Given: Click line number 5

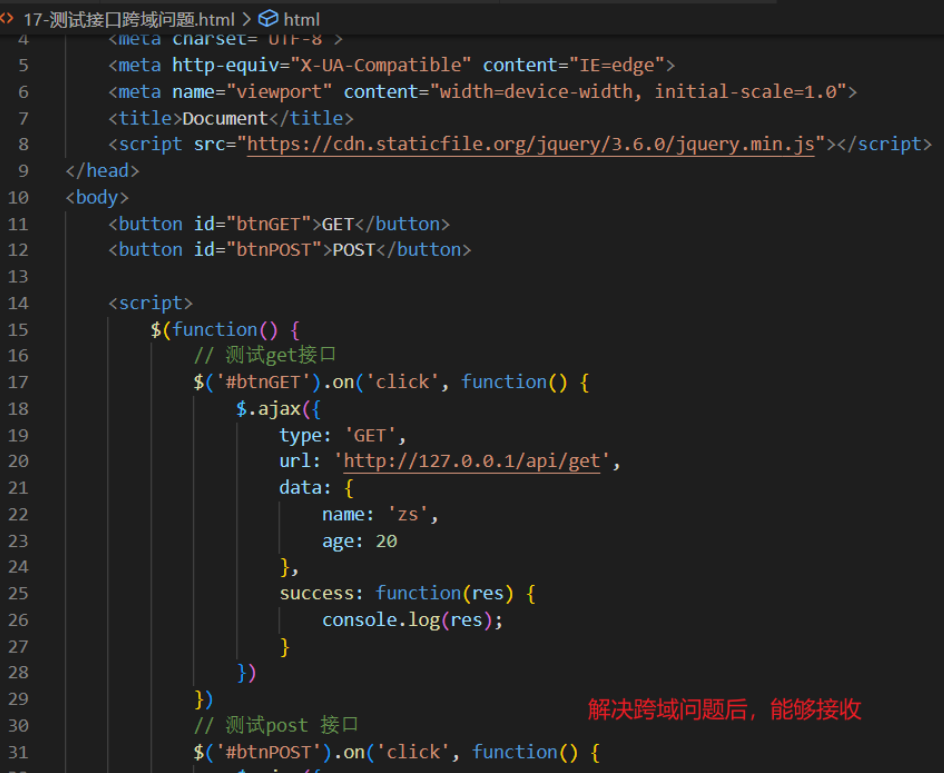Looking at the screenshot, I should pyautogui.click(x=23, y=66).
